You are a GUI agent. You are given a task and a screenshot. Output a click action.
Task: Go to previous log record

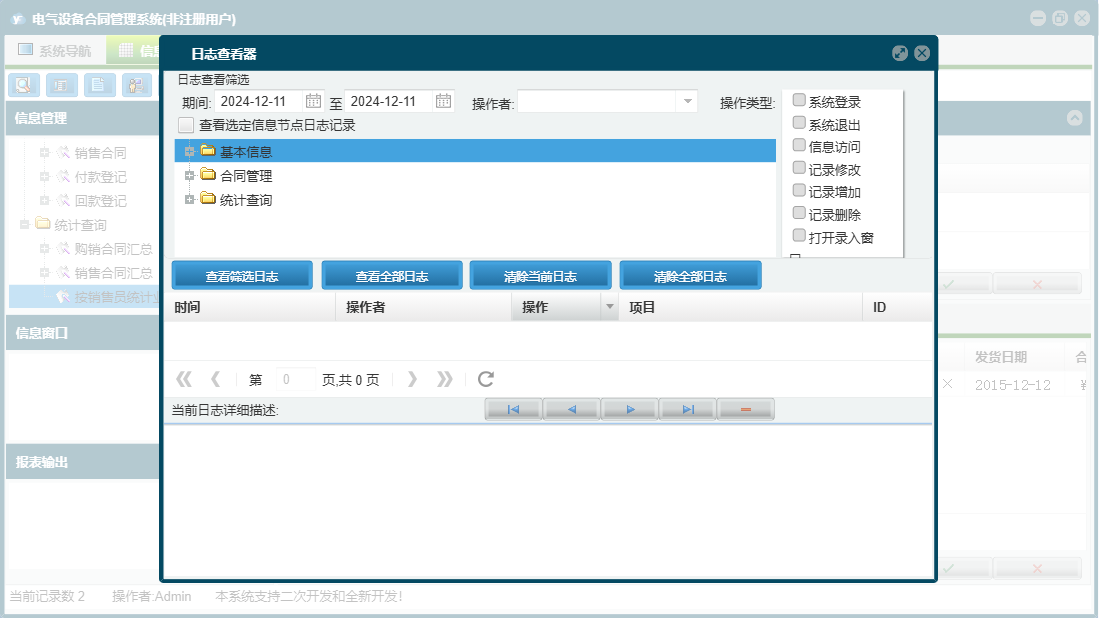[571, 409]
